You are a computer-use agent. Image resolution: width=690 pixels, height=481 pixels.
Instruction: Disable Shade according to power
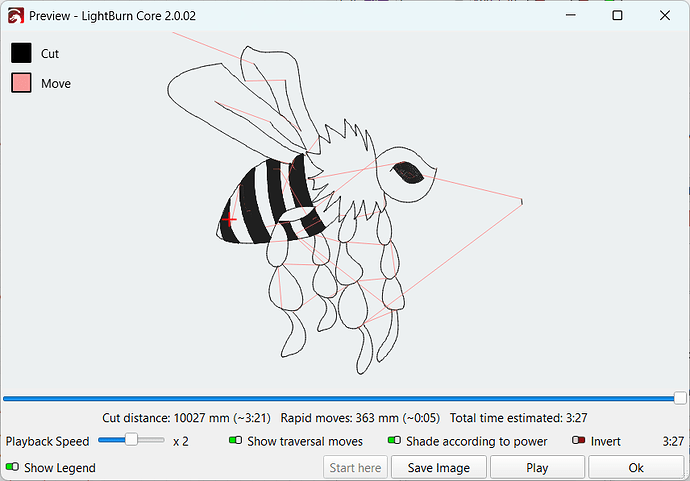point(394,441)
